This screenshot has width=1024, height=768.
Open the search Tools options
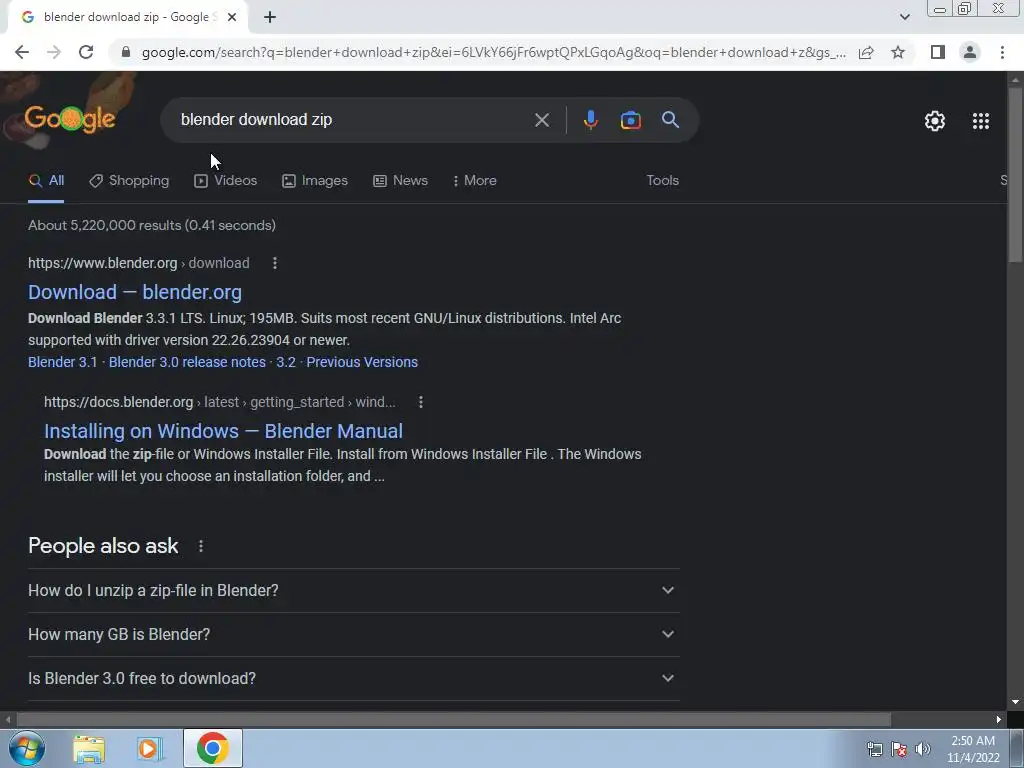(x=662, y=181)
